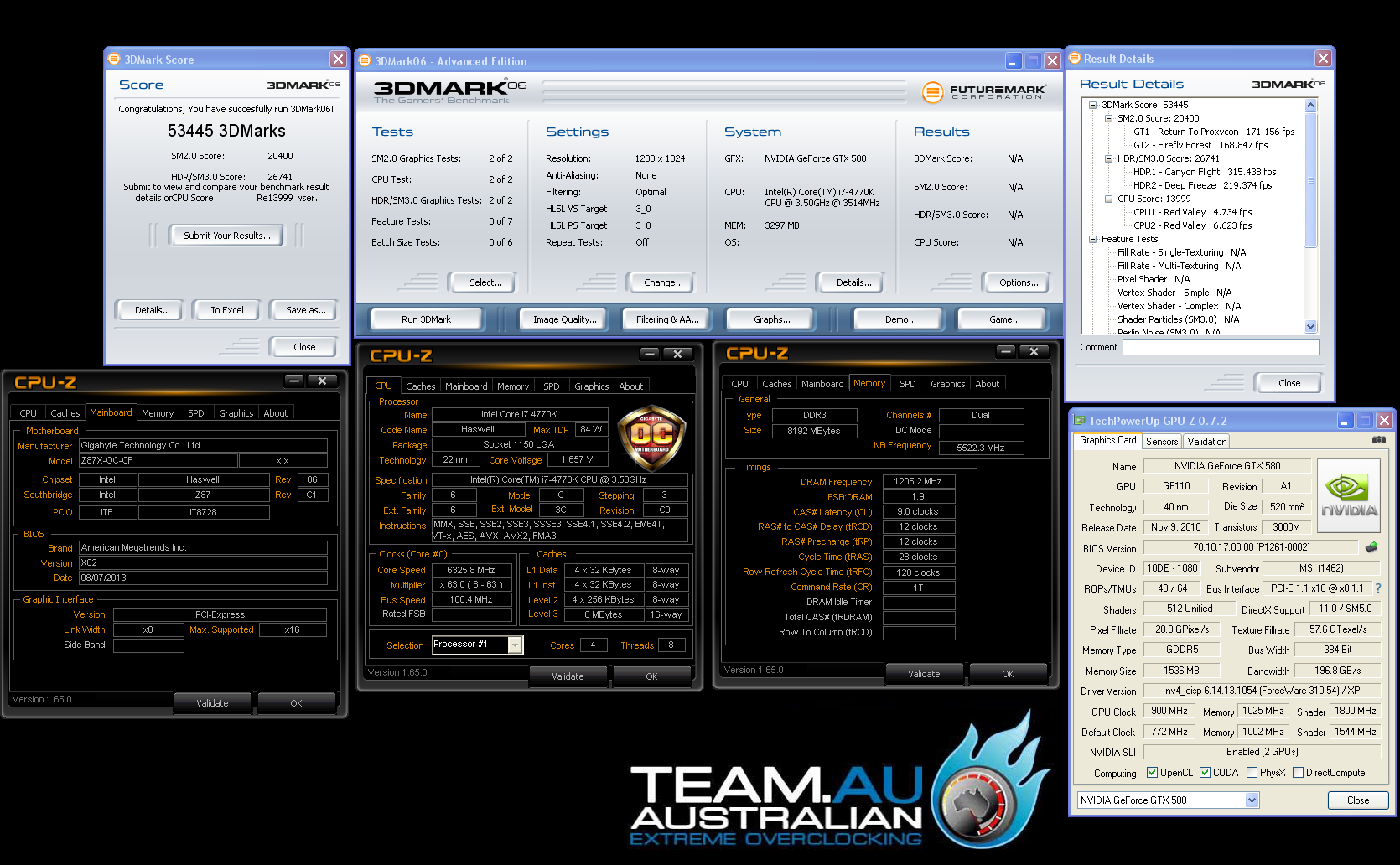Click the Futuremark Corporation logo
The height and width of the screenshot is (865, 1400).
984,92
